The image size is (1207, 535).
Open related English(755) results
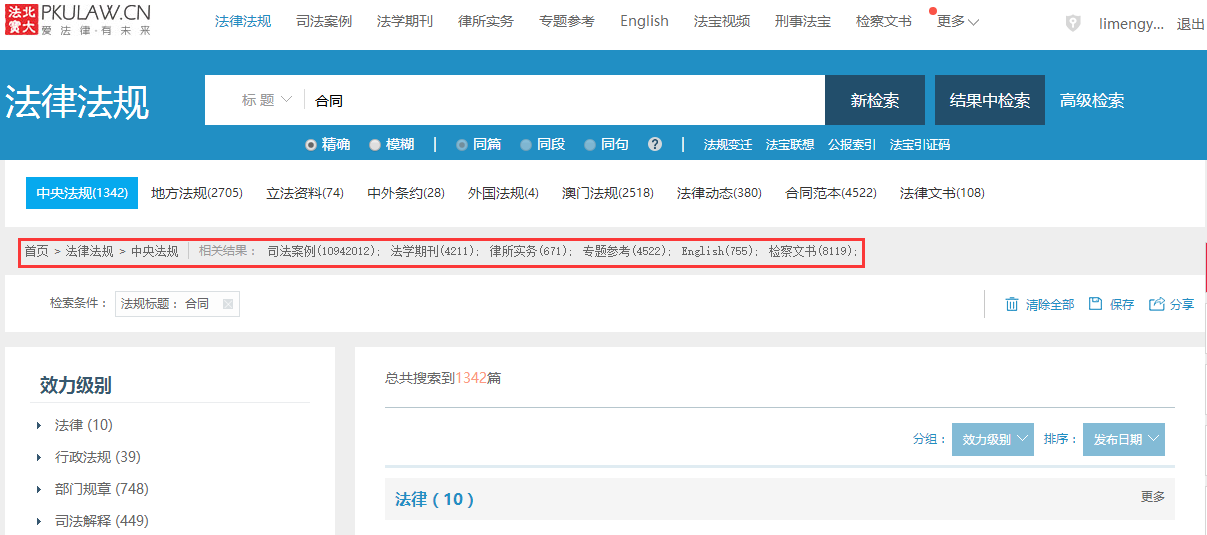coord(719,251)
